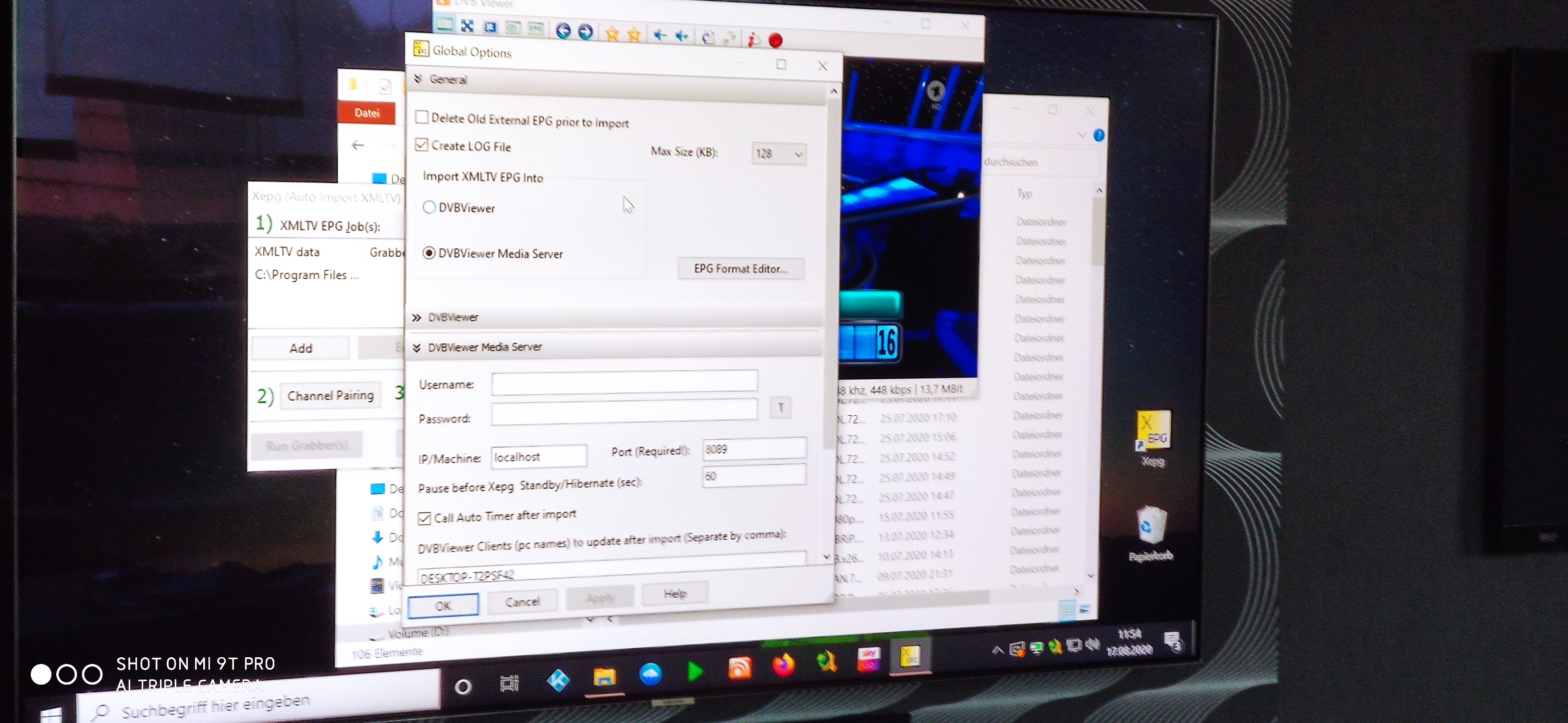Click Cortana circle icon on taskbar

463,687
